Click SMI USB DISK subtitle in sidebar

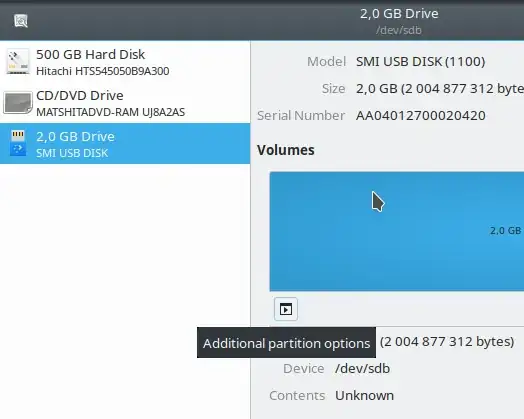pyautogui.click(x=72, y=153)
